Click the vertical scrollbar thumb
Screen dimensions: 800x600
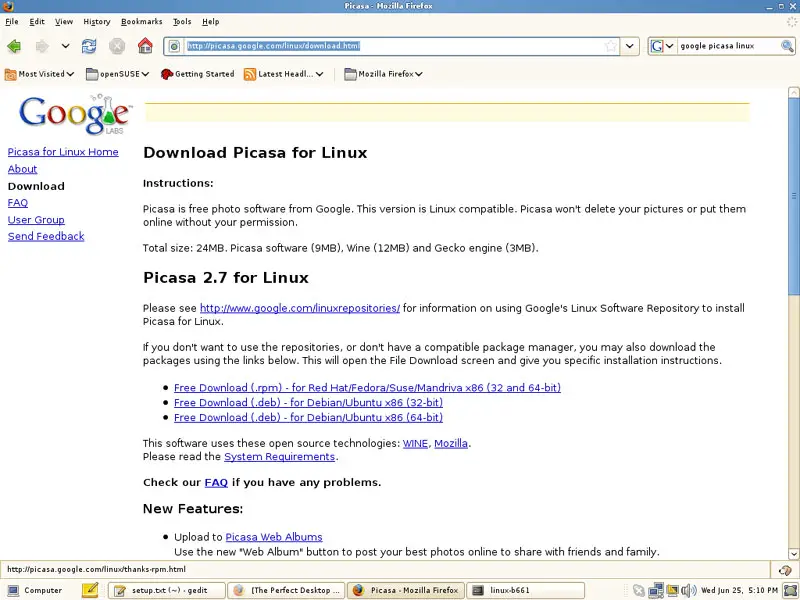794,196
